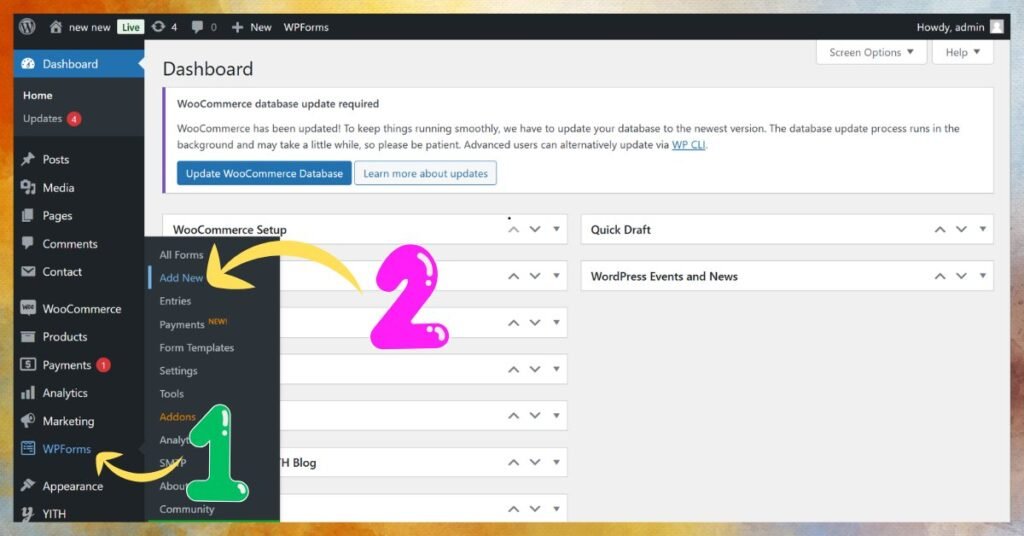Click the Quick Draft widget title

click(620, 229)
